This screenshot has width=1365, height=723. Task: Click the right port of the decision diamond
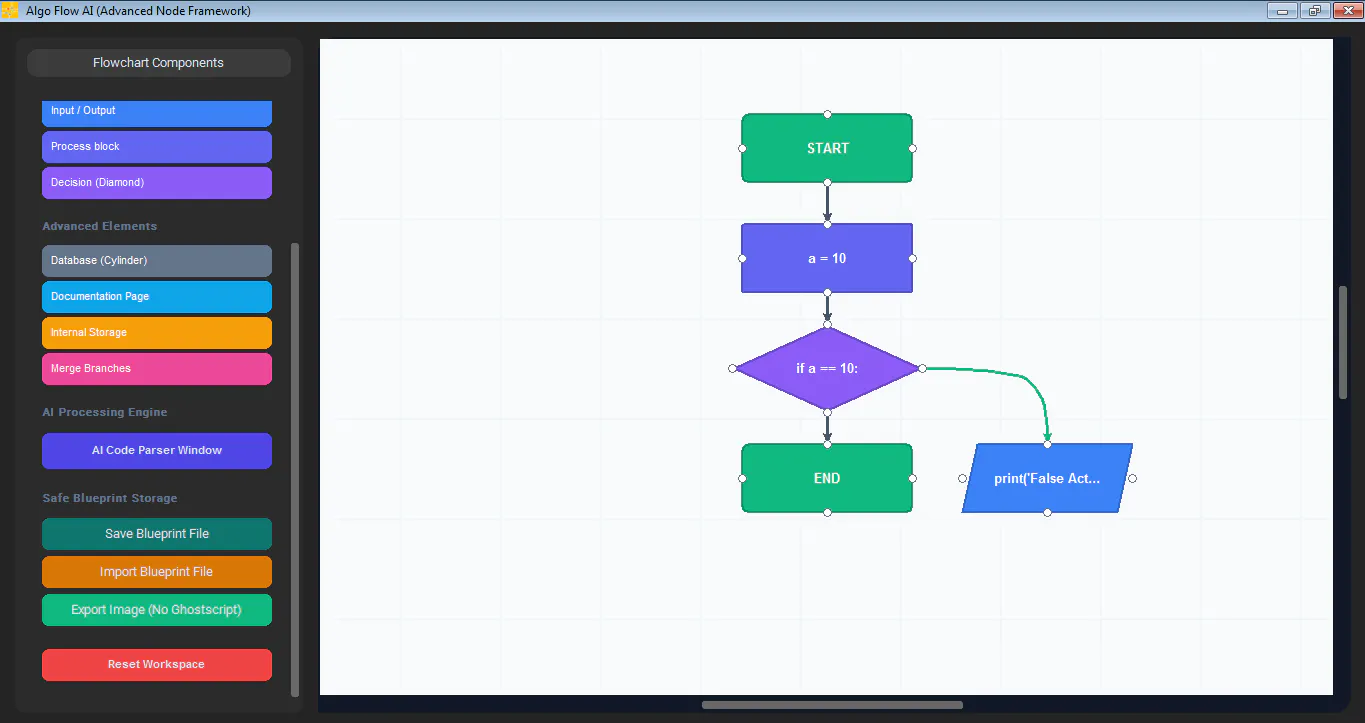(922, 368)
